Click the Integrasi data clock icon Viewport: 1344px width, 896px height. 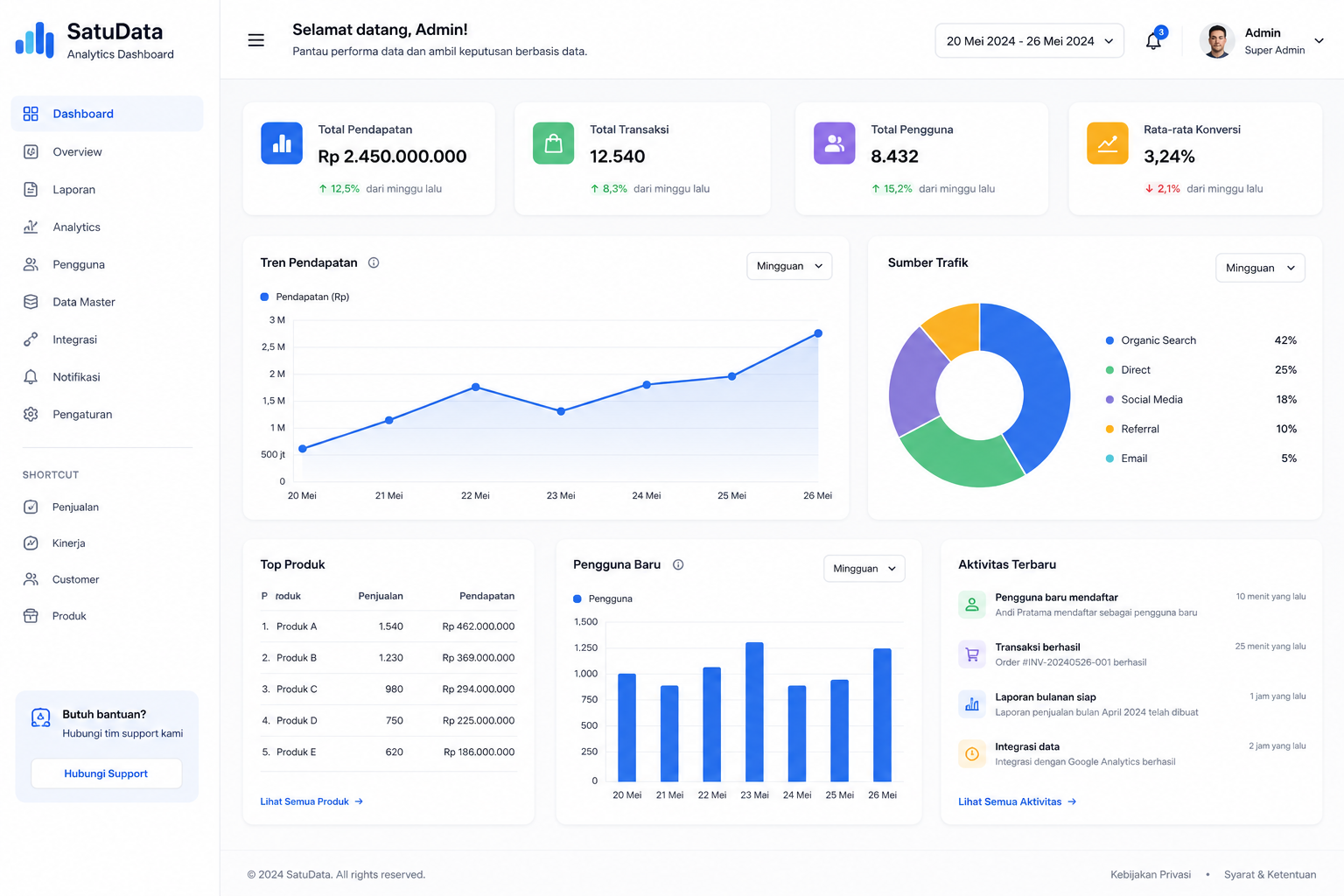tap(971, 754)
